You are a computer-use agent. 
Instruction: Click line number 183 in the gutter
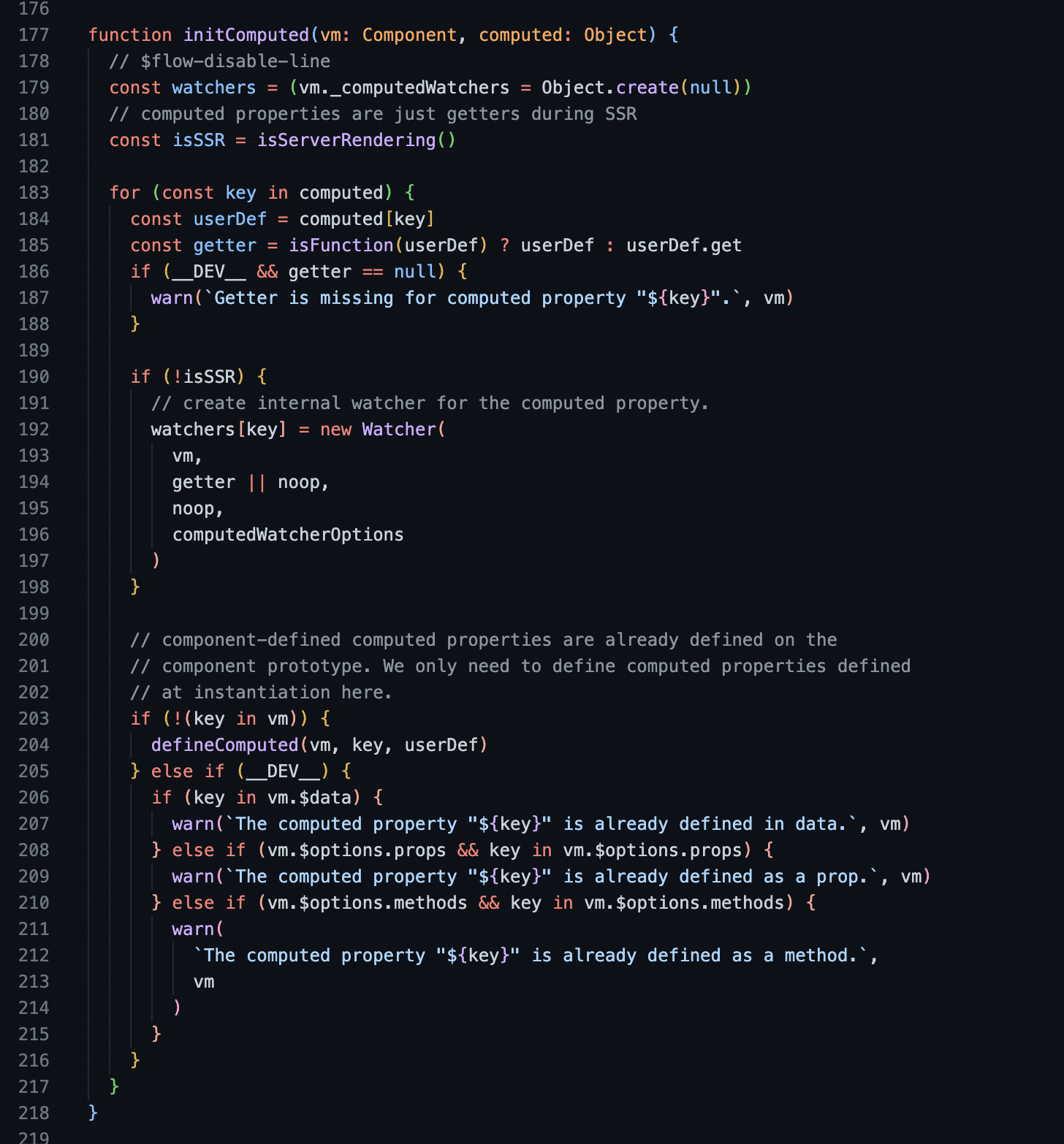point(34,193)
